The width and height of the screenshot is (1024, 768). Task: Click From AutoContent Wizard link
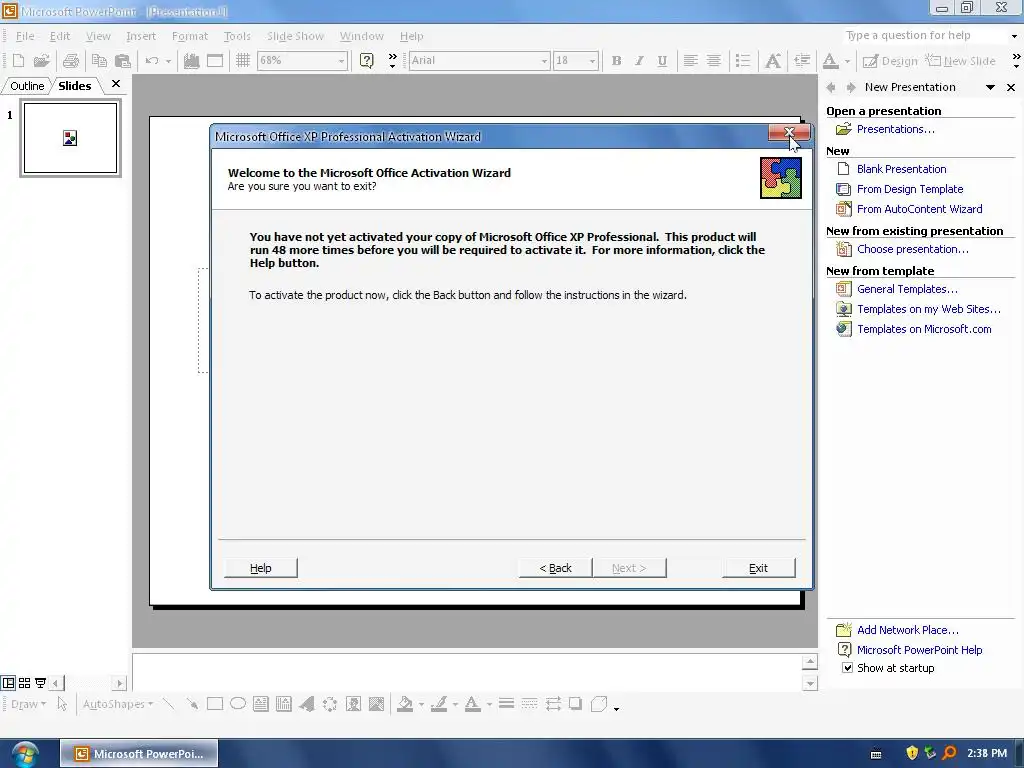point(920,209)
